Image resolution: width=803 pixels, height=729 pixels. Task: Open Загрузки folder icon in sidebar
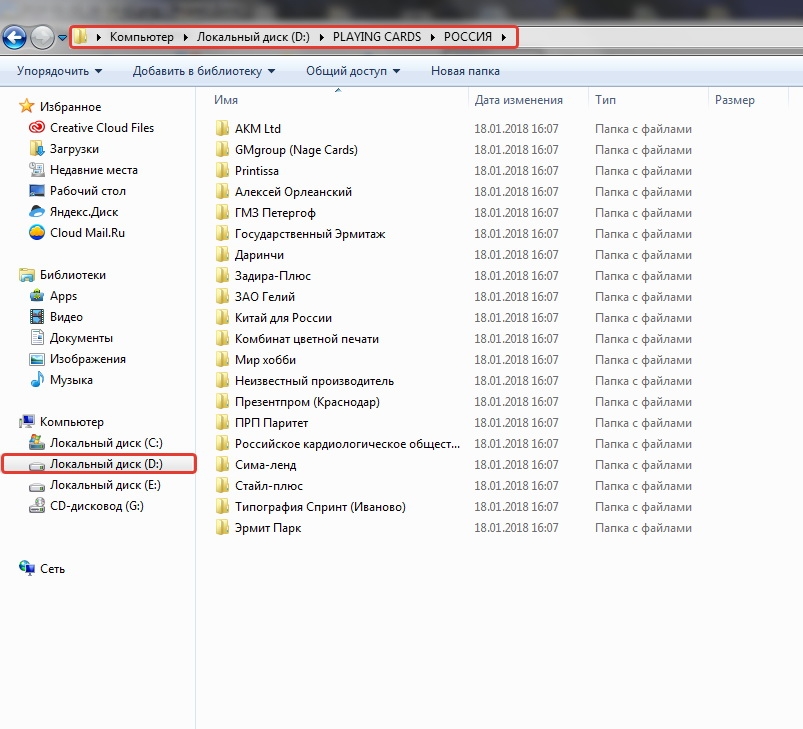(37, 148)
